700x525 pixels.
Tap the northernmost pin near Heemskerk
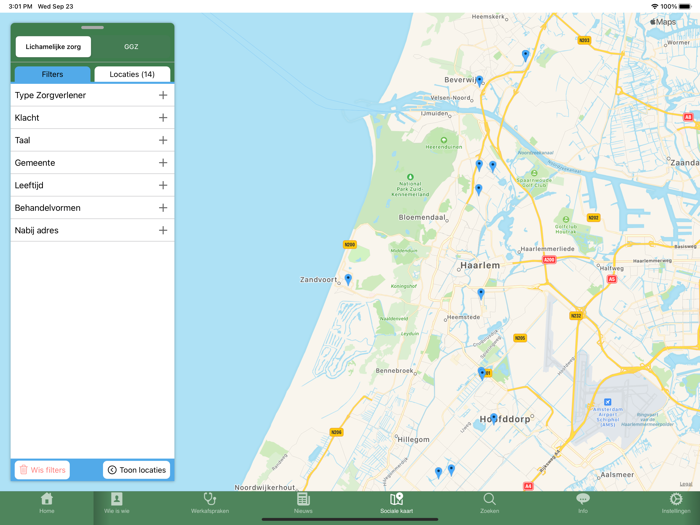(x=525, y=55)
